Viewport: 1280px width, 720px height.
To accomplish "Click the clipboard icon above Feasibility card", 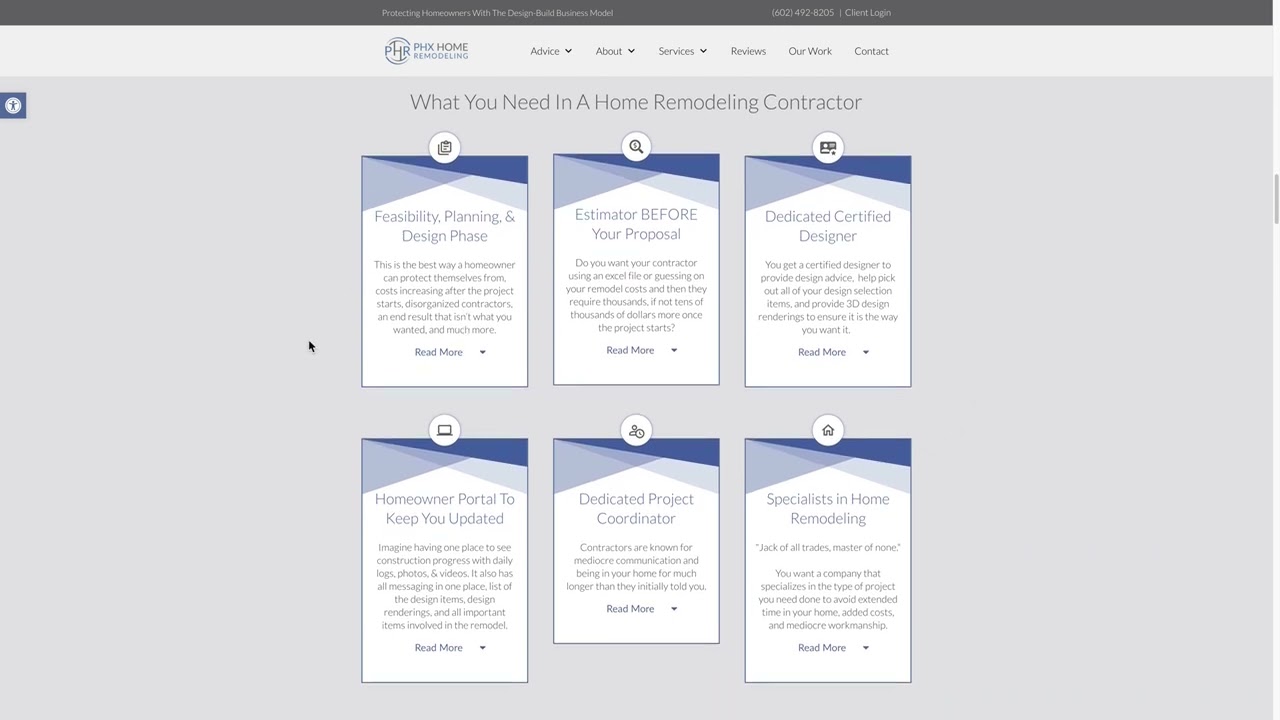I will click(445, 148).
